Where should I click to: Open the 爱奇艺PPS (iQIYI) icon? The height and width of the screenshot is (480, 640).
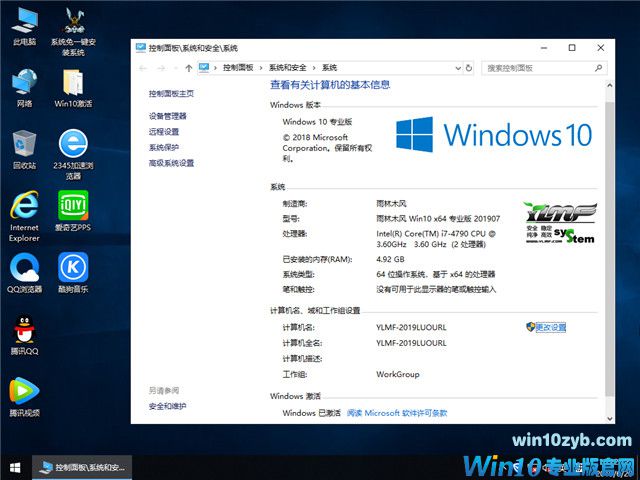[x=73, y=211]
